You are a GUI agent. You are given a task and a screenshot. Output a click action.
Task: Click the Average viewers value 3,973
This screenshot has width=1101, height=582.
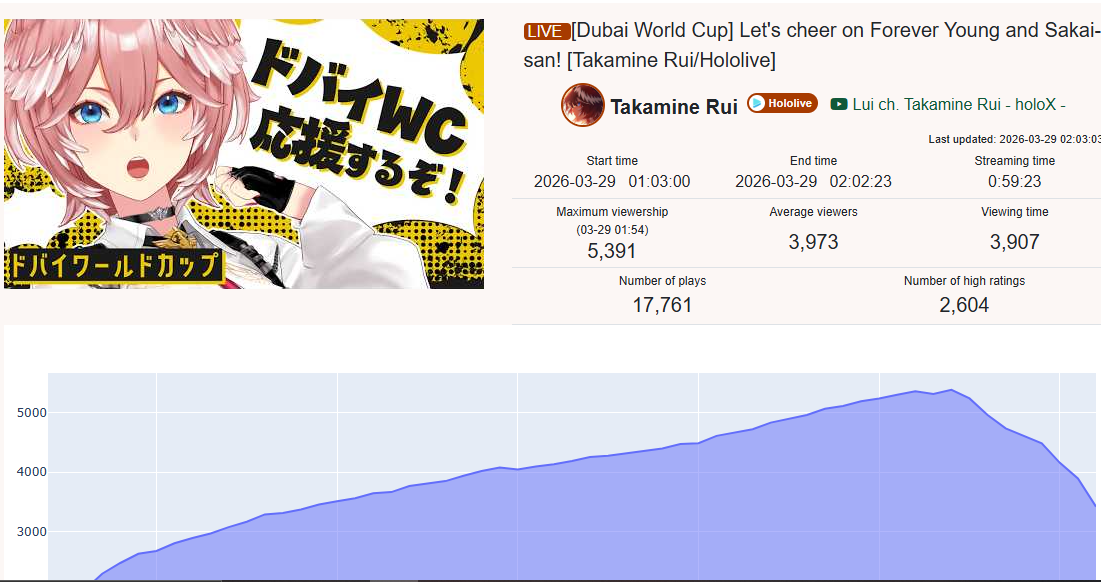click(x=813, y=242)
